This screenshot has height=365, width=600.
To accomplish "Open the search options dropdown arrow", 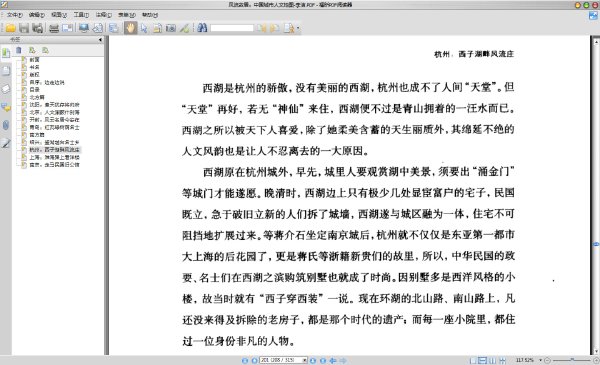I will 298,28.
